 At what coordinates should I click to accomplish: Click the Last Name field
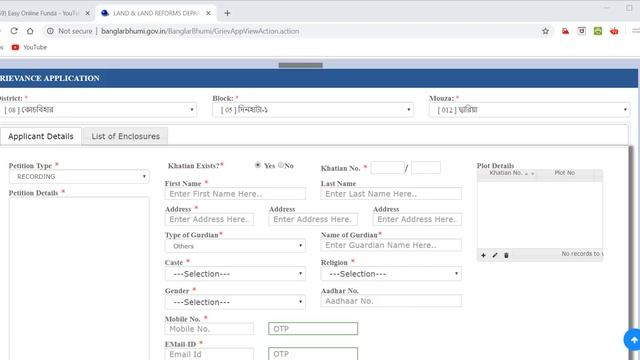(x=391, y=193)
